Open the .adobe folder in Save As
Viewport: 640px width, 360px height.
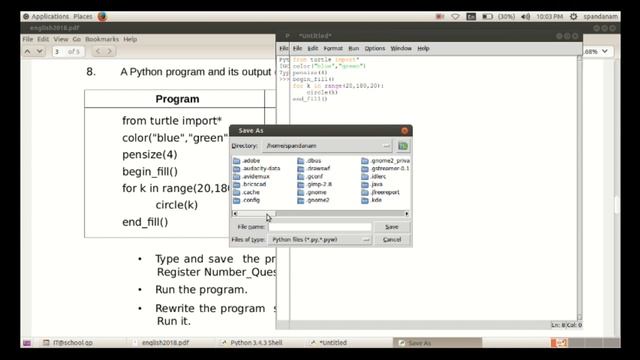(247, 161)
